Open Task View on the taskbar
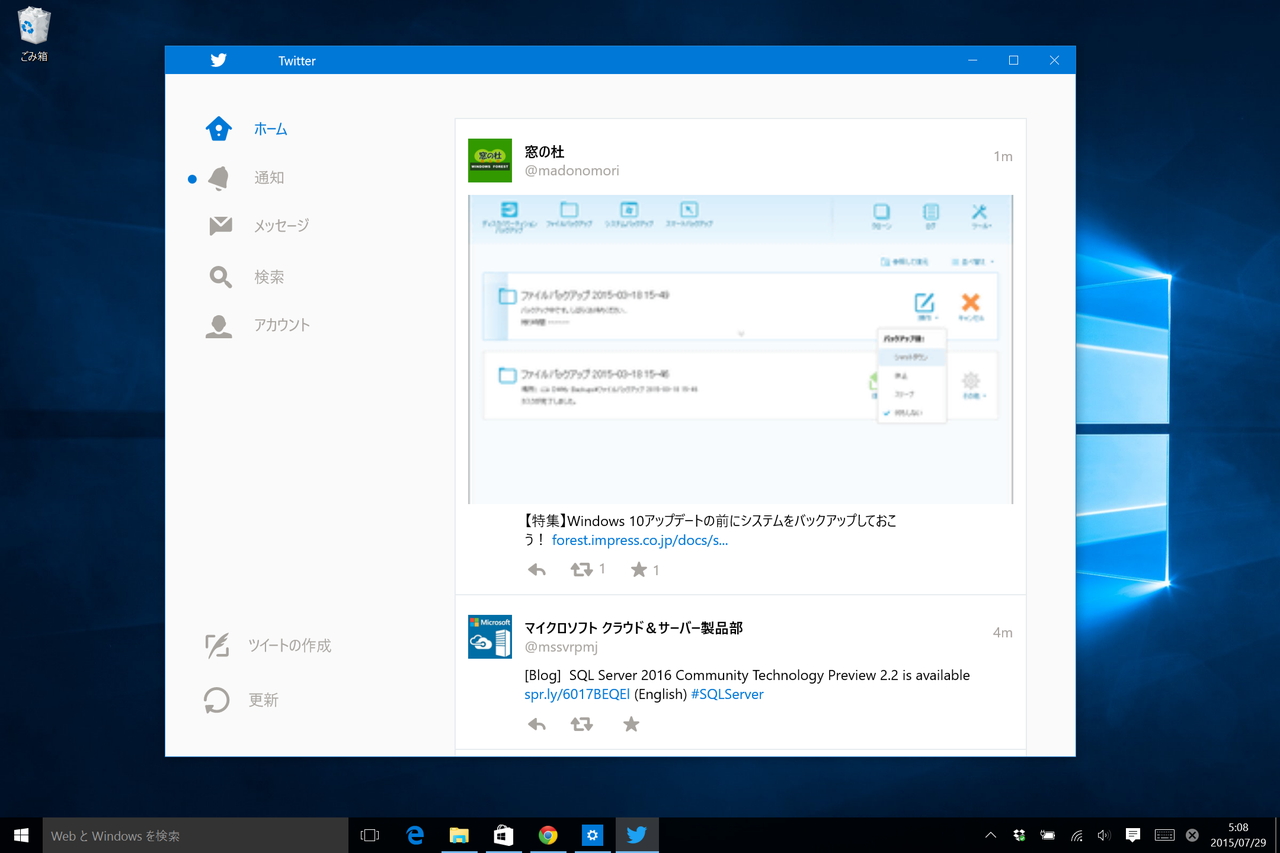The height and width of the screenshot is (853, 1280). pyautogui.click(x=370, y=835)
